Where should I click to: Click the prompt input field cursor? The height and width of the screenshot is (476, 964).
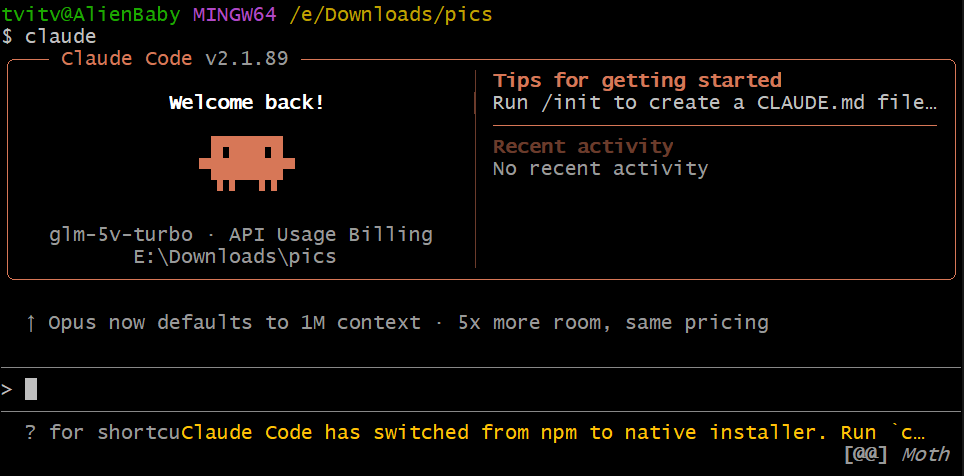pyautogui.click(x=31, y=389)
